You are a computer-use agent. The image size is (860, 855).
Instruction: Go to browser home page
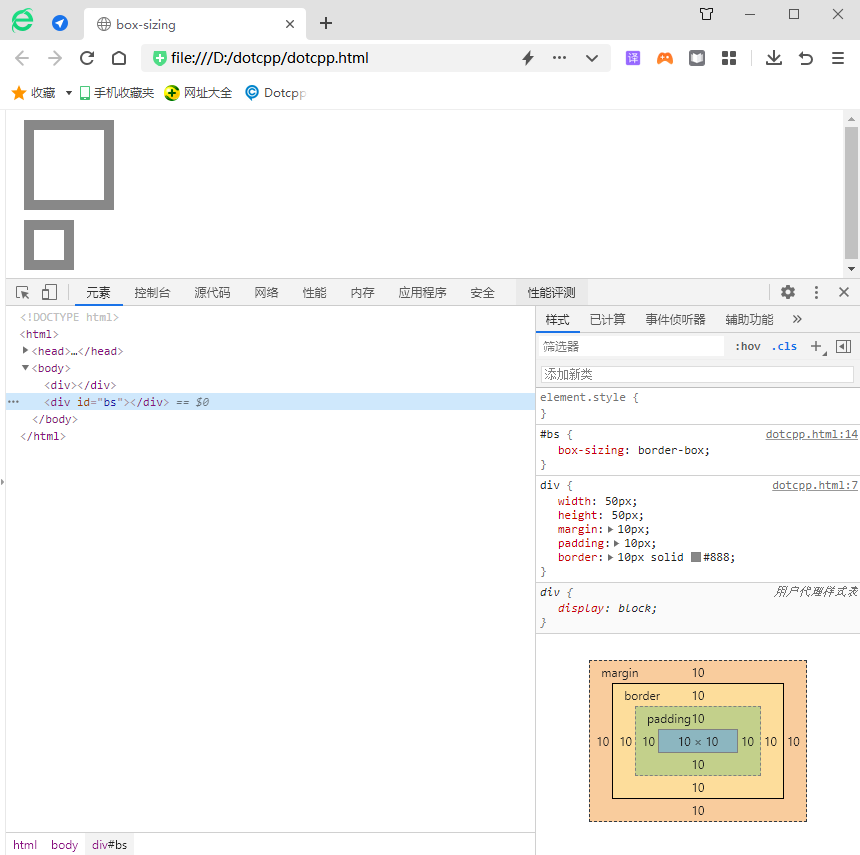pos(118,58)
